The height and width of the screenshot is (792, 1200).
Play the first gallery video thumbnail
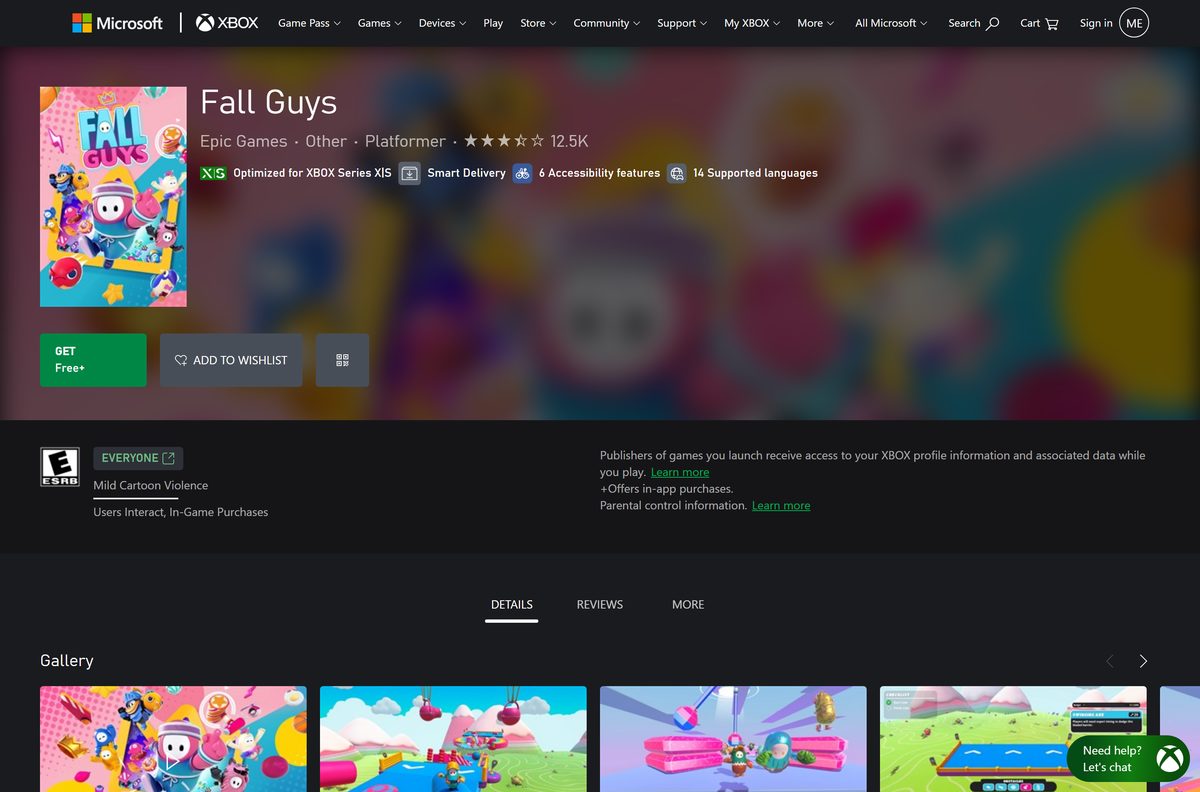click(x=173, y=739)
